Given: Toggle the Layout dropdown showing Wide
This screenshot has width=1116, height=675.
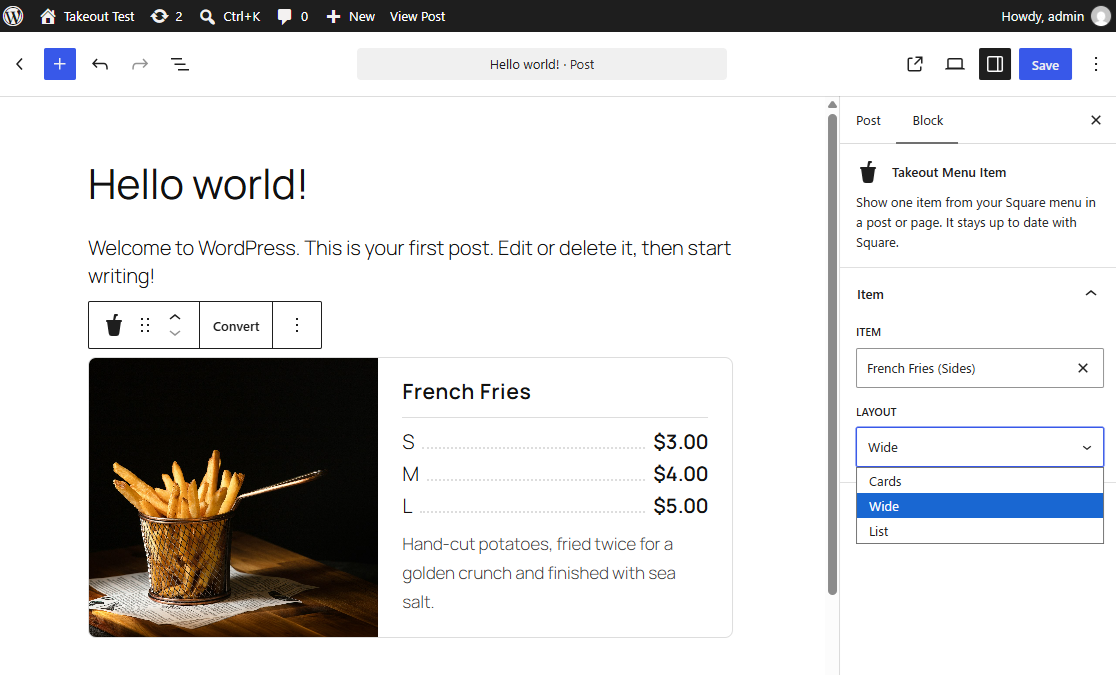Looking at the screenshot, I should [x=979, y=447].
